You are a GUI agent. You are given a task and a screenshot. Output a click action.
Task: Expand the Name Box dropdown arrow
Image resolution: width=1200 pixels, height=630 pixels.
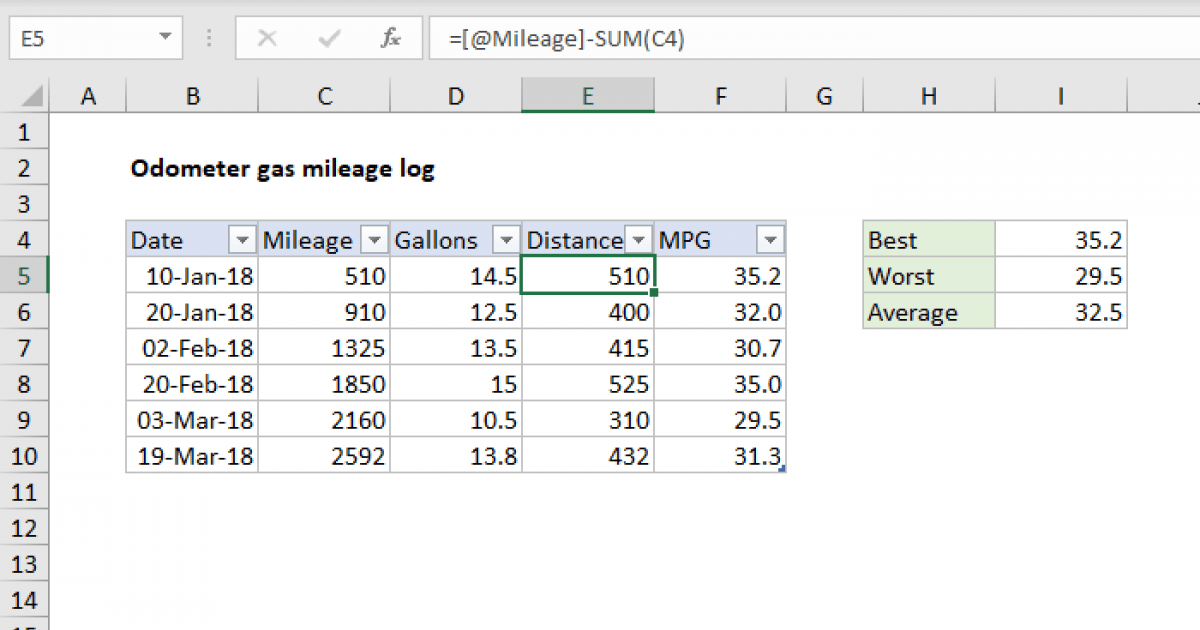pyautogui.click(x=165, y=39)
